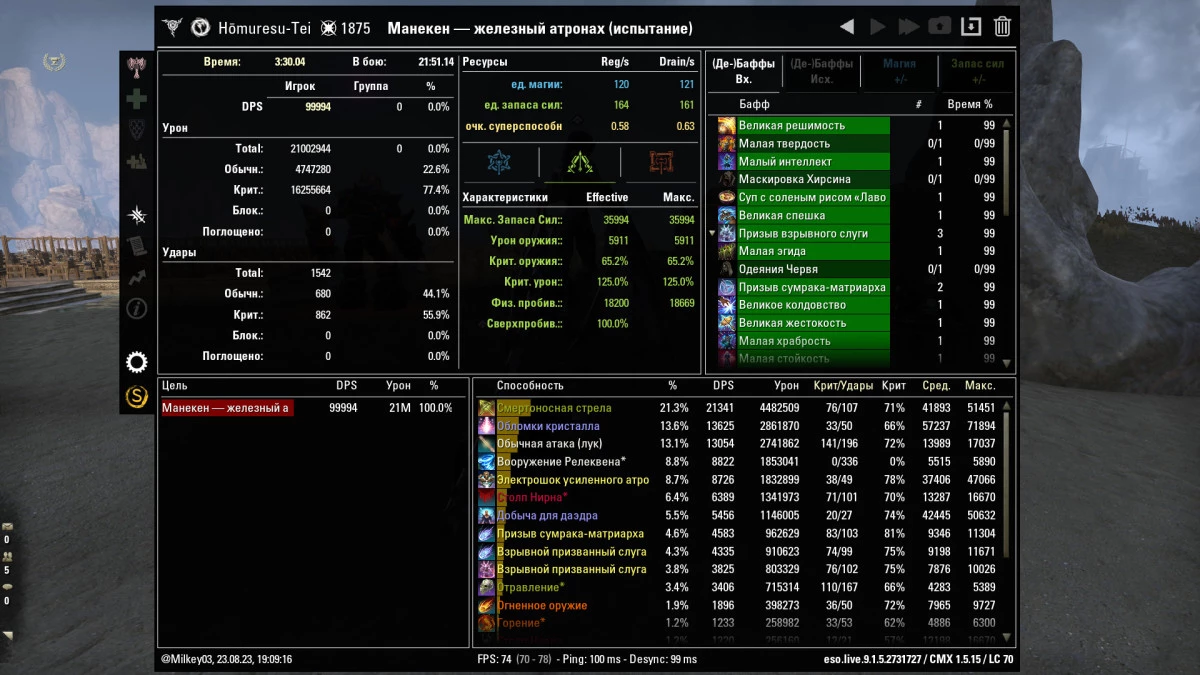Image resolution: width=1200 pixels, height=675 pixels.
Task: Select Столп Нирна ability row
Action: point(738,498)
